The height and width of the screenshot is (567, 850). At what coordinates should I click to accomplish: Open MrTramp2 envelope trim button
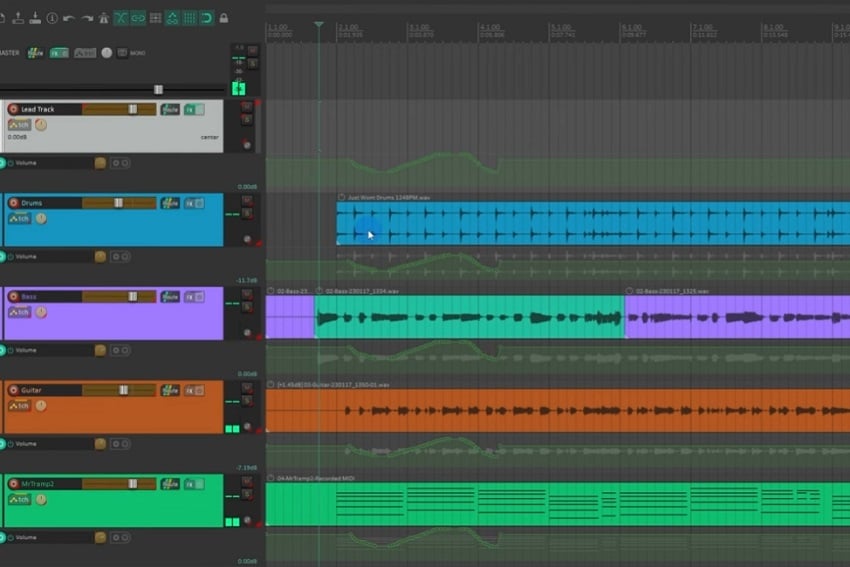coord(20,499)
